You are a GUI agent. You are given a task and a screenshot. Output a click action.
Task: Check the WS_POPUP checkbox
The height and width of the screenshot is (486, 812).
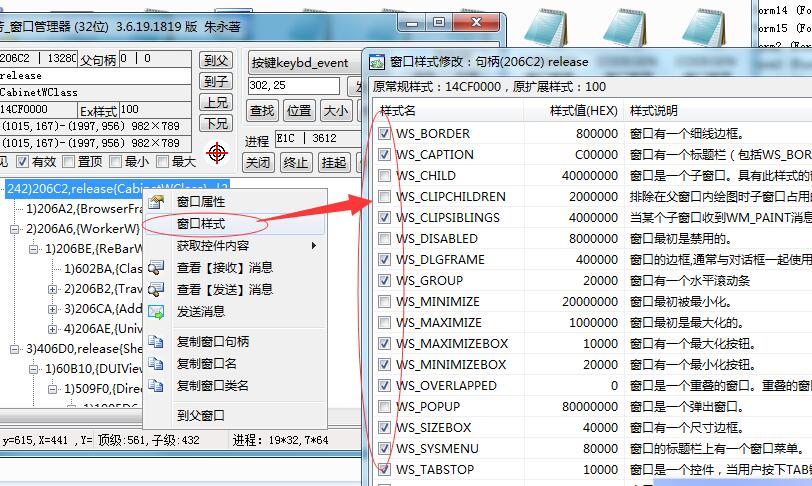384,407
